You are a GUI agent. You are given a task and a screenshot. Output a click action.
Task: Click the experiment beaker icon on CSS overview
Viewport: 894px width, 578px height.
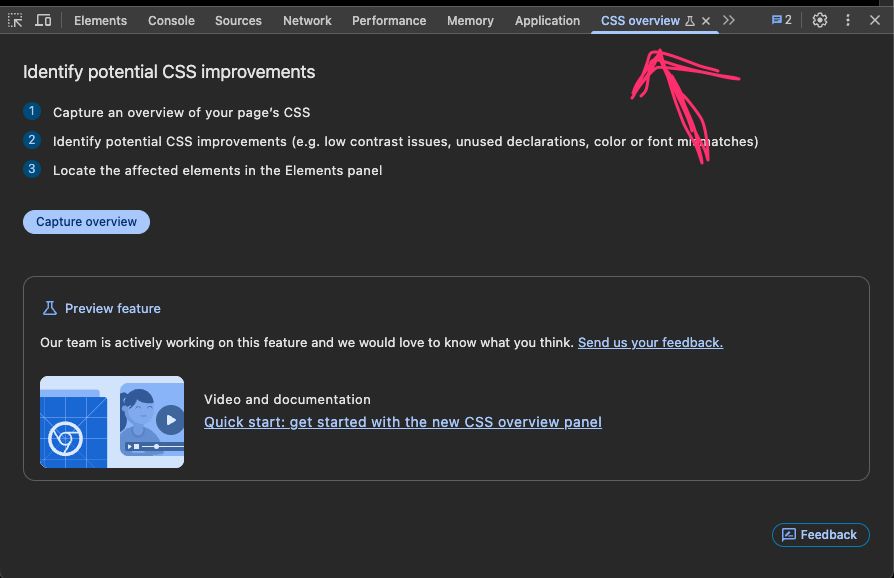[x=690, y=19]
